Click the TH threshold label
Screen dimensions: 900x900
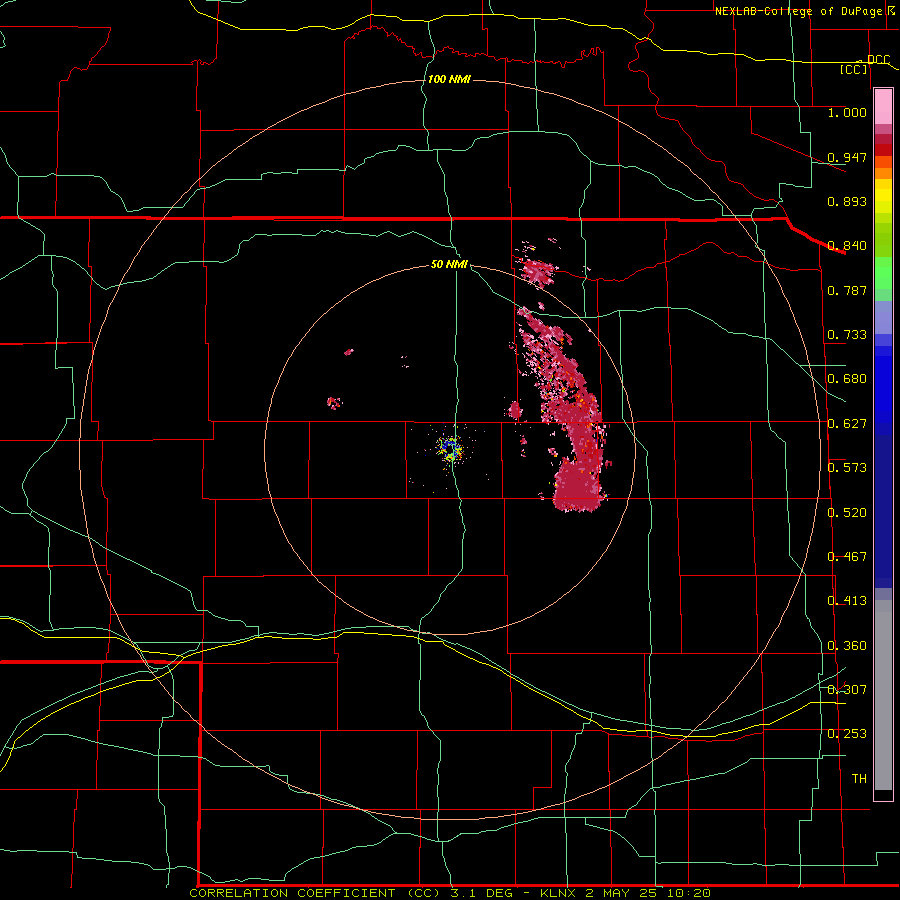(x=859, y=779)
